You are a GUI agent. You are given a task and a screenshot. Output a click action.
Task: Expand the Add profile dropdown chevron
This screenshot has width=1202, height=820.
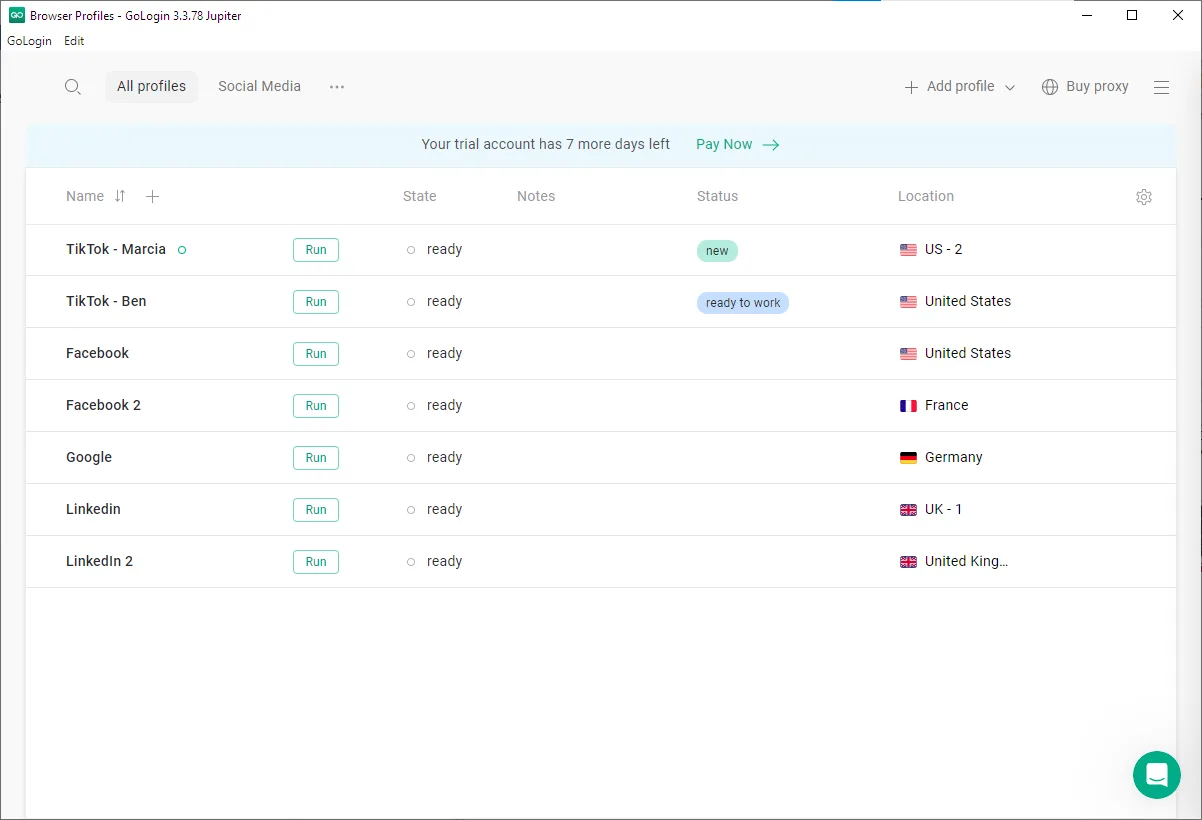coord(1010,88)
